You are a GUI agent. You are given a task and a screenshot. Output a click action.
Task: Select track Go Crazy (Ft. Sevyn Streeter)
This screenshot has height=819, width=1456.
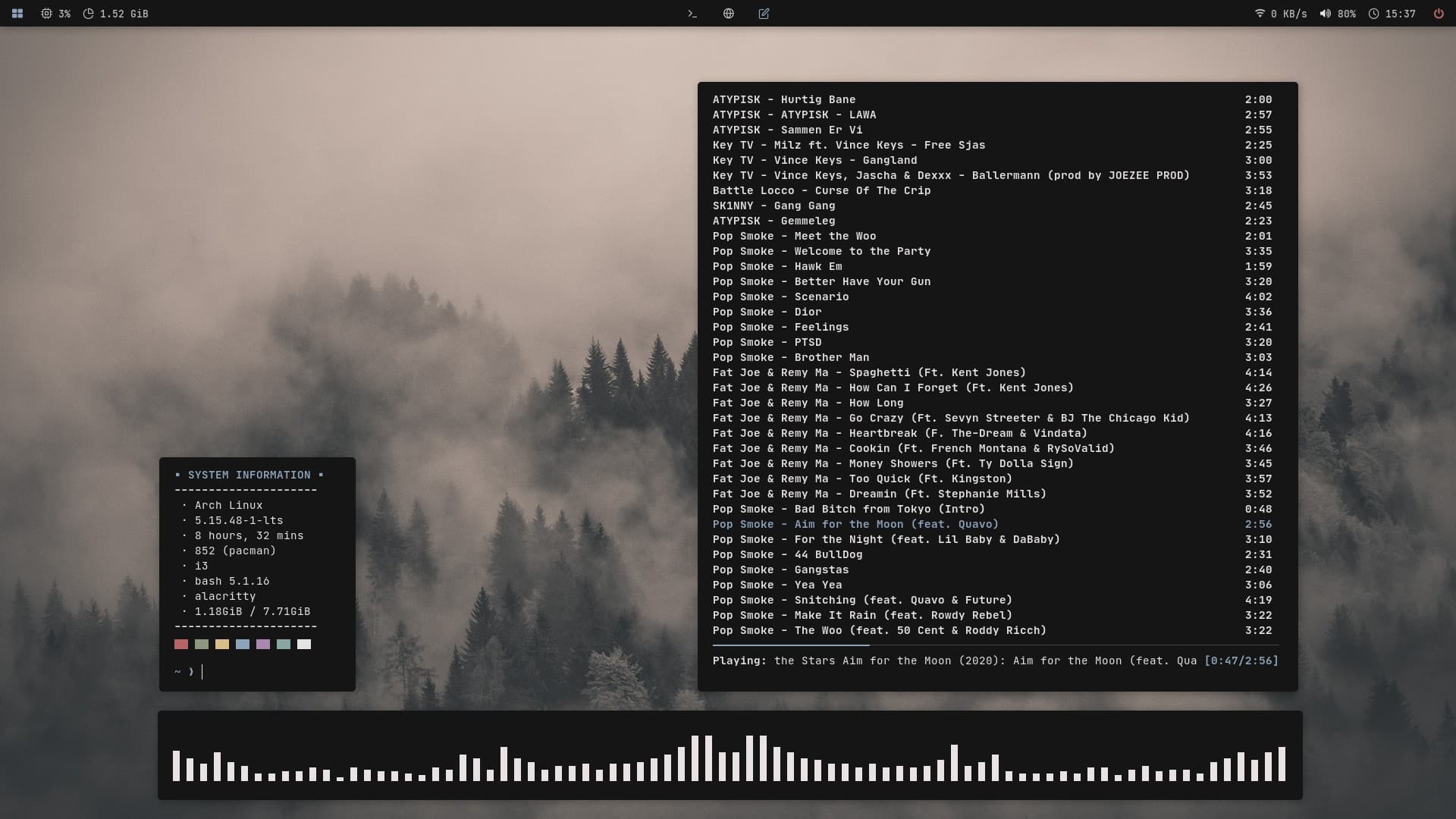pyautogui.click(x=993, y=418)
